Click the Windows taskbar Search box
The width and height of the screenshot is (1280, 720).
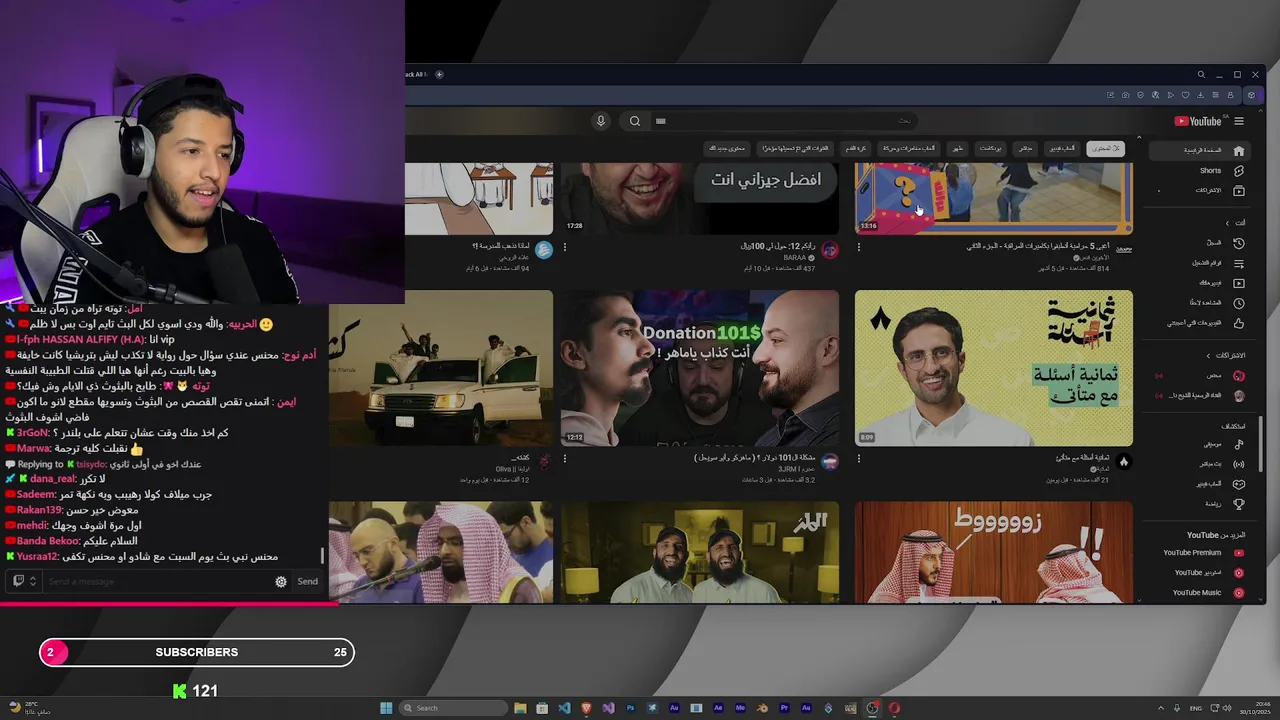pos(451,708)
